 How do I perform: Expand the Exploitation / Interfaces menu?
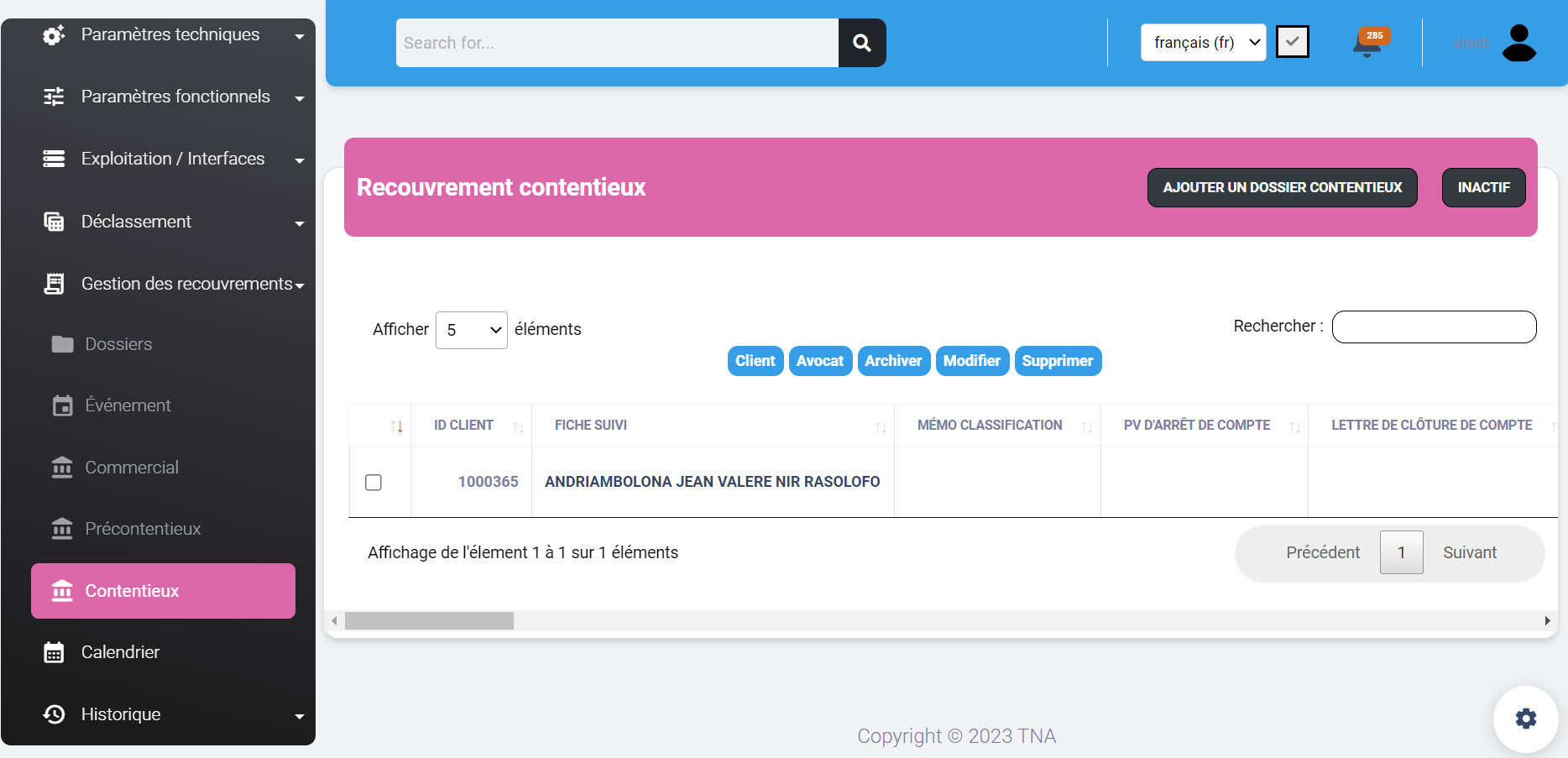click(172, 159)
